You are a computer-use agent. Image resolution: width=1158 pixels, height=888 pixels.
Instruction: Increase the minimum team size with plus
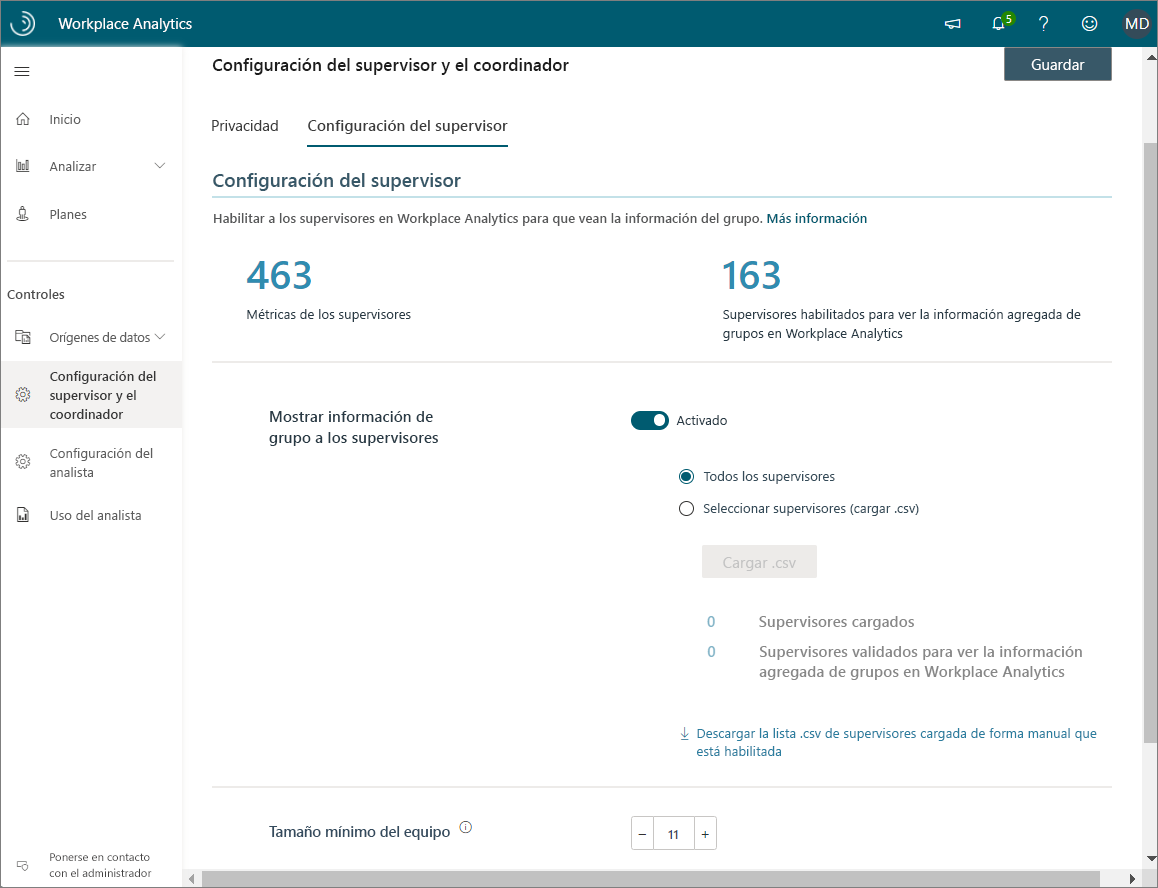[x=705, y=834]
